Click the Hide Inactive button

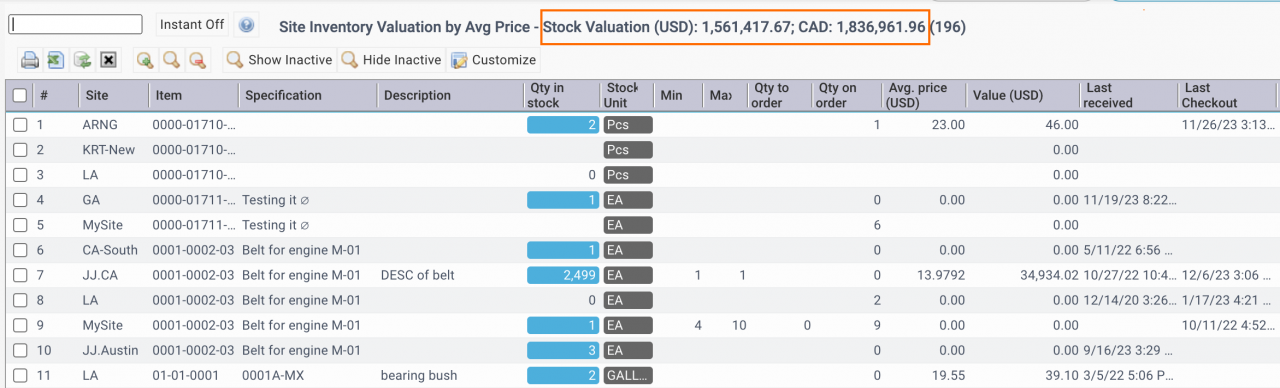pyautogui.click(x=392, y=60)
